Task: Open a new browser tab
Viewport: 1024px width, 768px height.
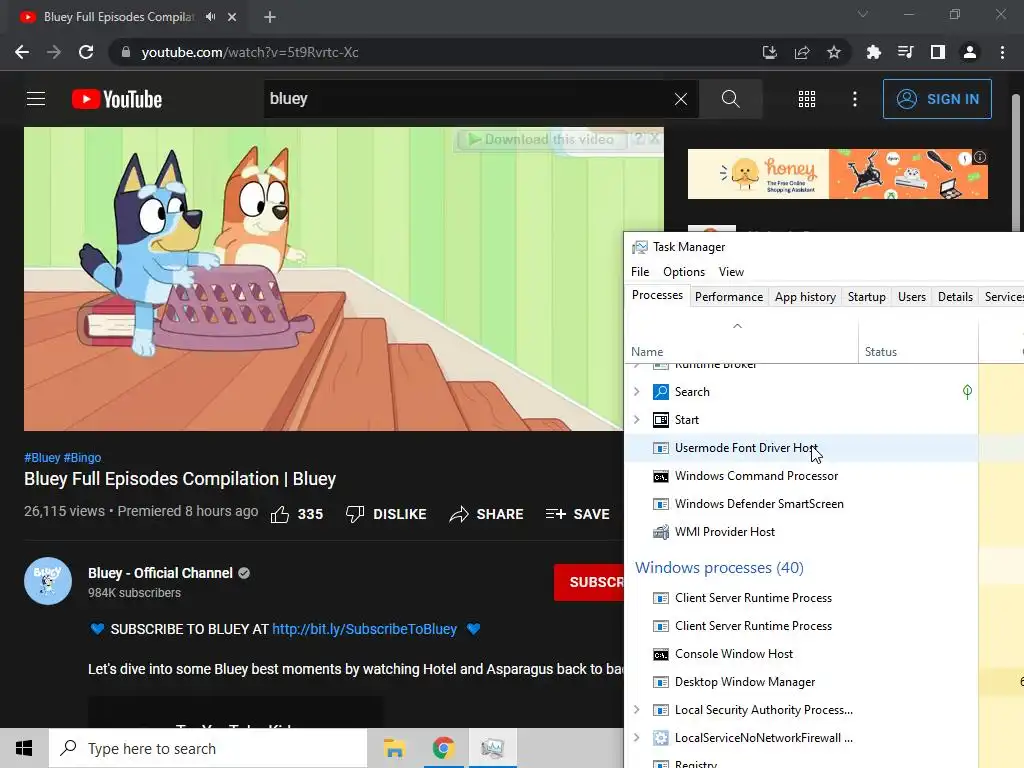Action: click(x=270, y=17)
